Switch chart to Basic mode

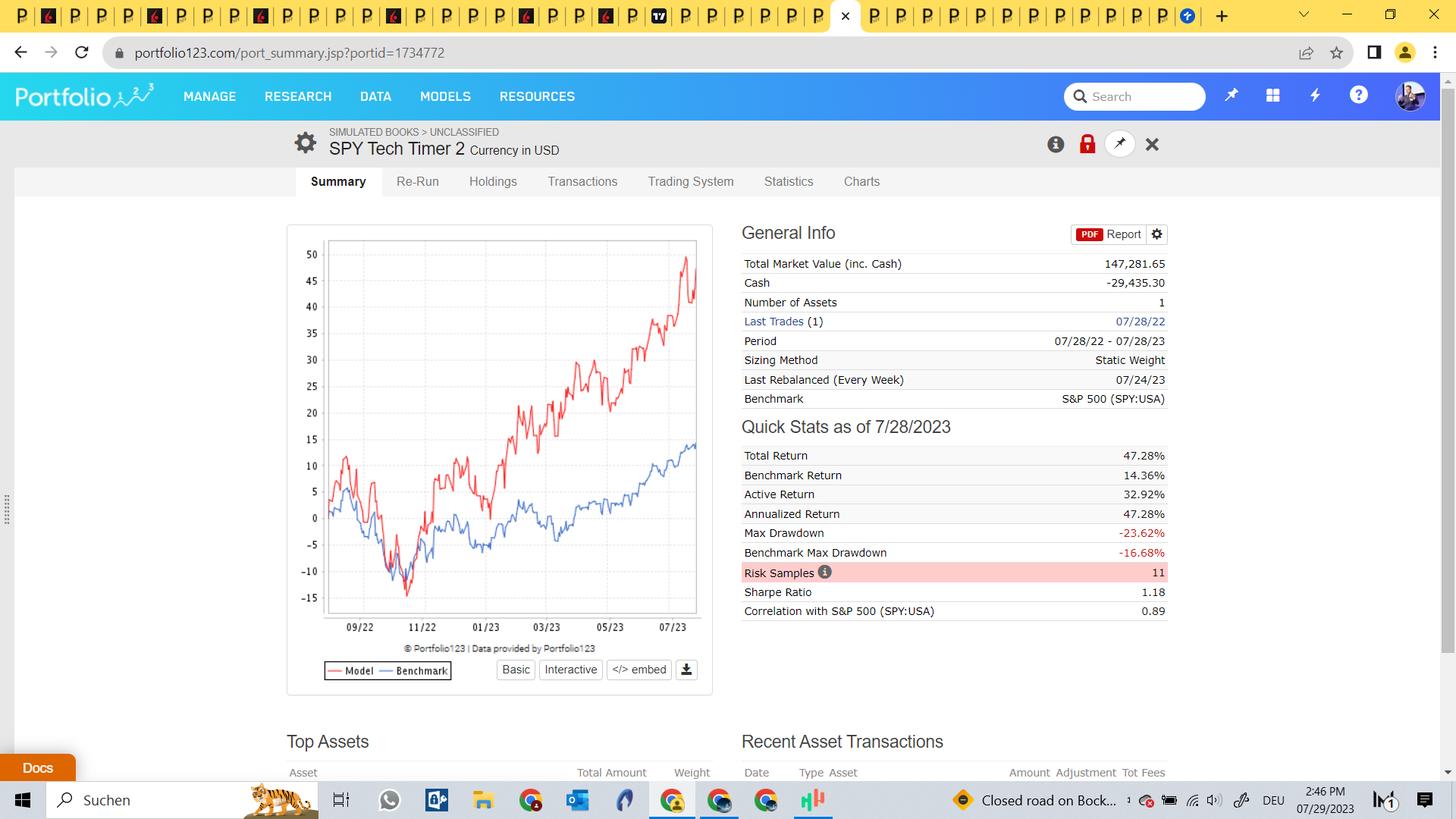[516, 670]
